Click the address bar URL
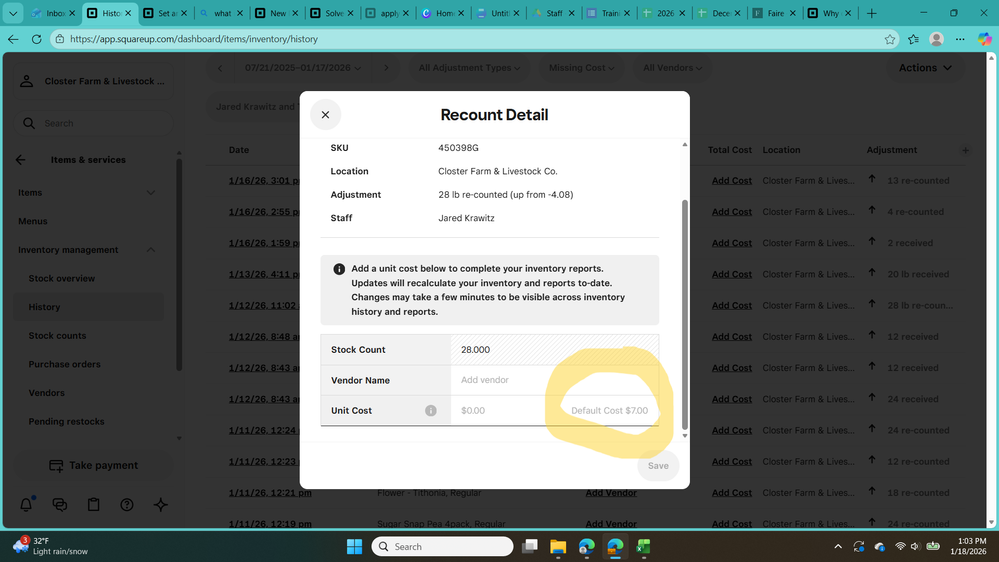The image size is (999, 562). (194, 39)
